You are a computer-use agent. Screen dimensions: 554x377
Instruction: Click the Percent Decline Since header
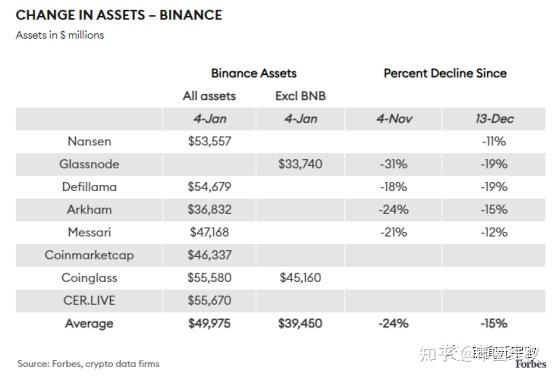point(445,73)
